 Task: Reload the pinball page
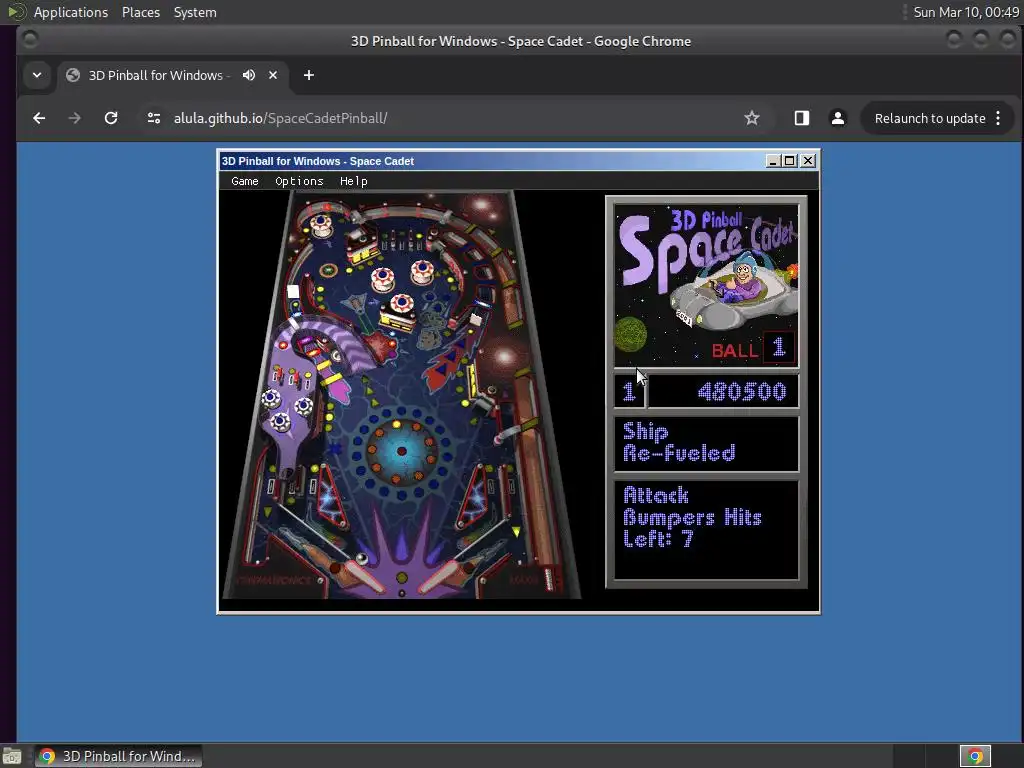(x=111, y=118)
